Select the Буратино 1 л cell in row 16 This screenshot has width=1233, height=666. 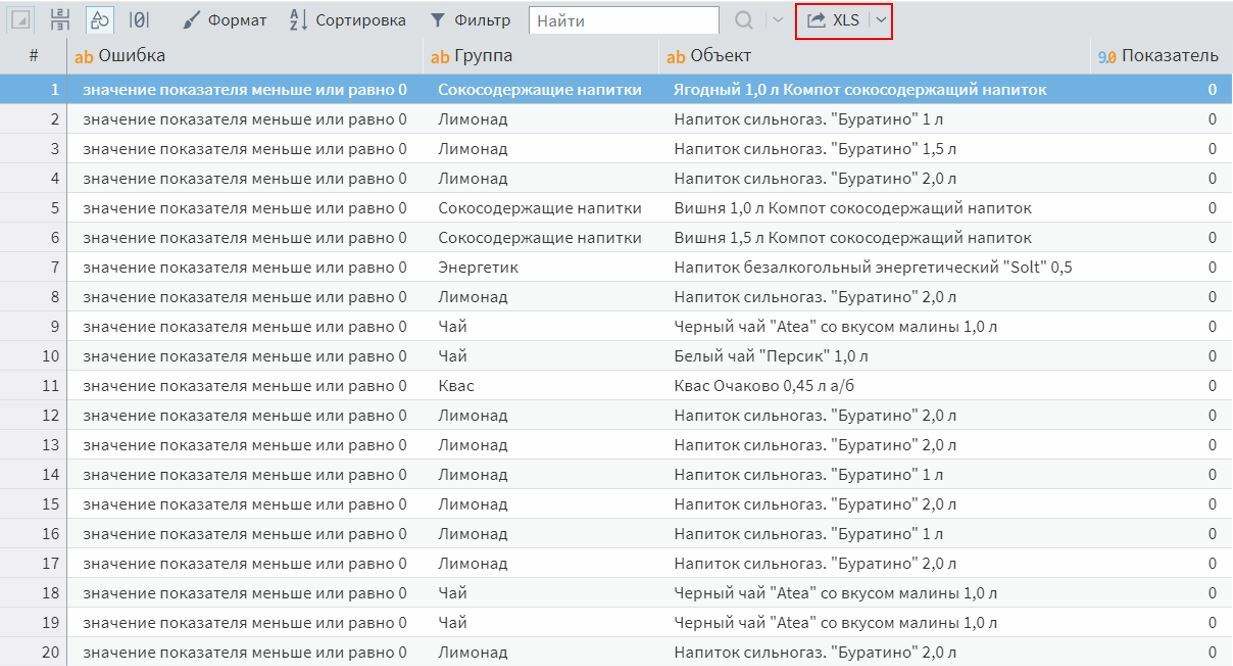pyautogui.click(x=874, y=534)
